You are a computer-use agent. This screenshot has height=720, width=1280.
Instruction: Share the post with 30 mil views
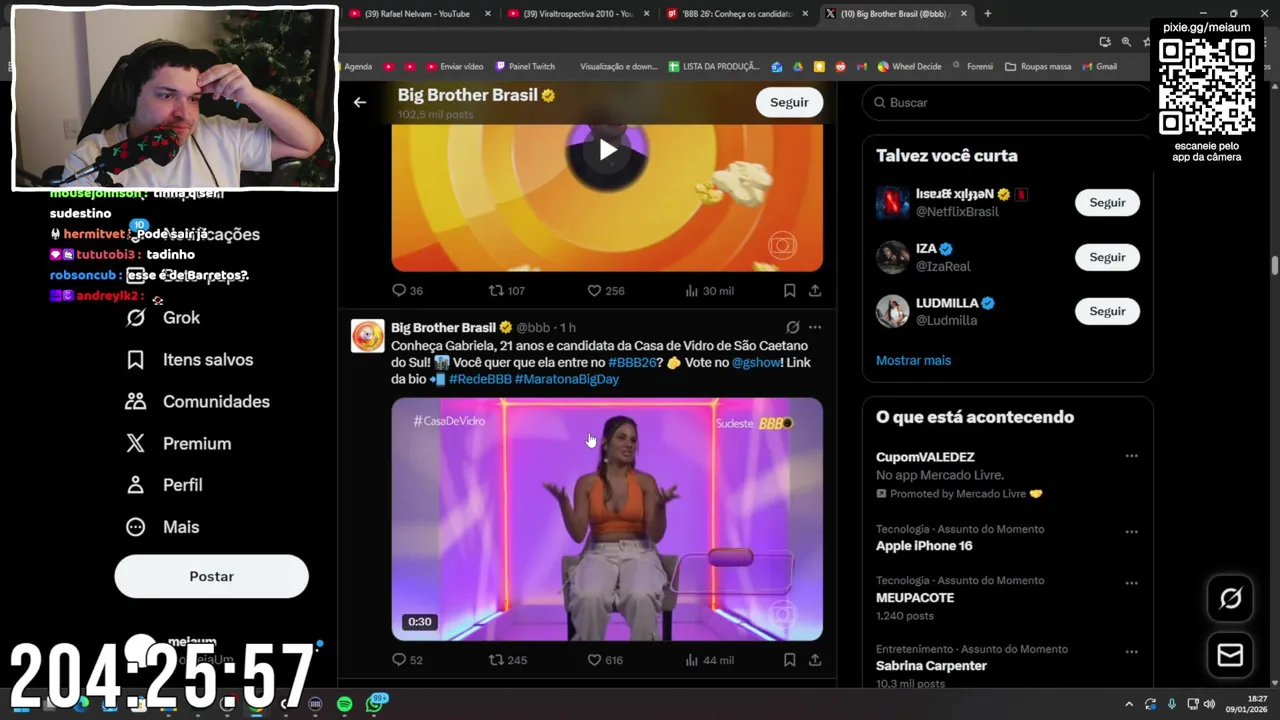(x=815, y=291)
